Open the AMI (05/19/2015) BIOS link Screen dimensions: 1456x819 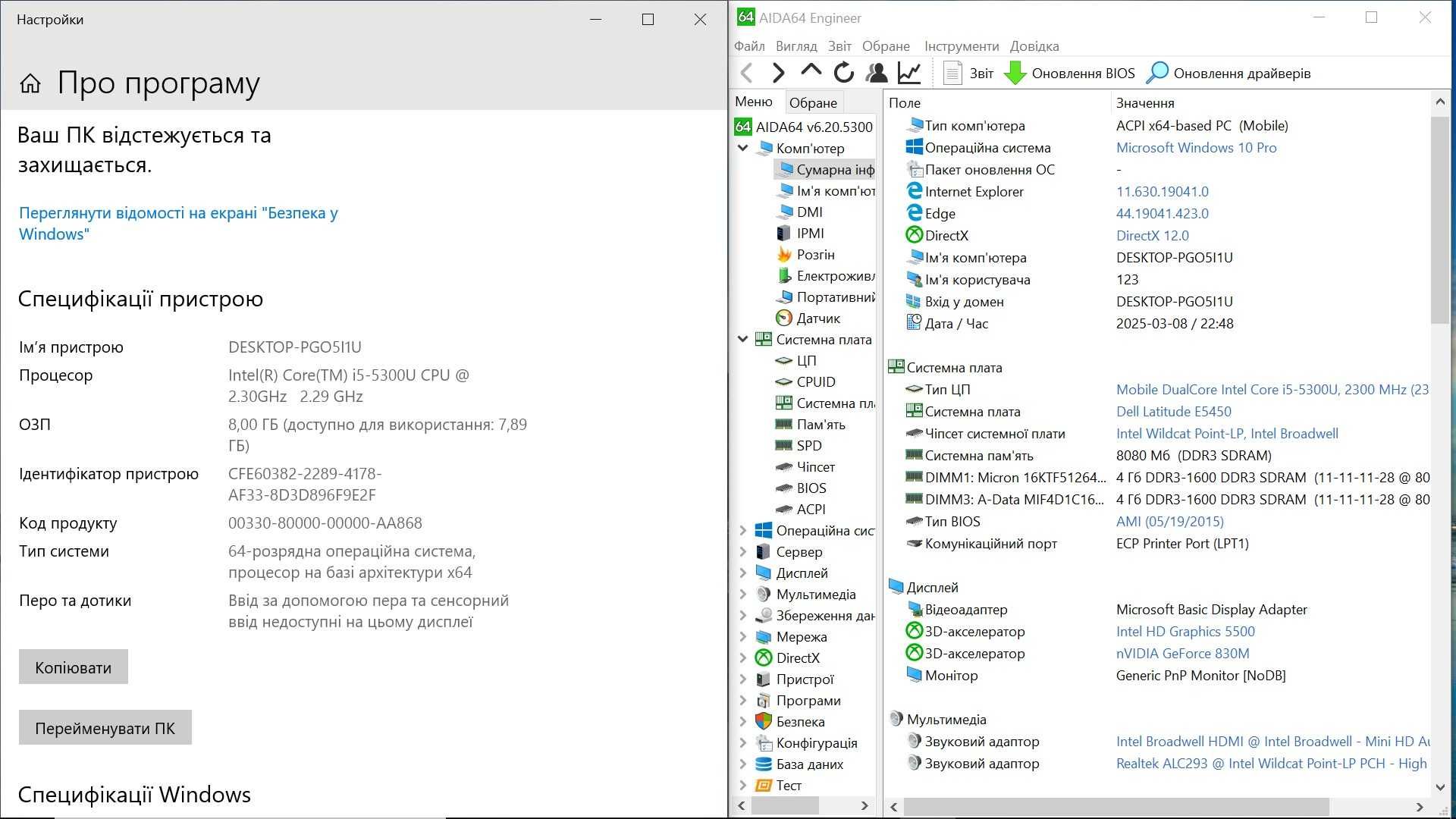(x=1169, y=522)
